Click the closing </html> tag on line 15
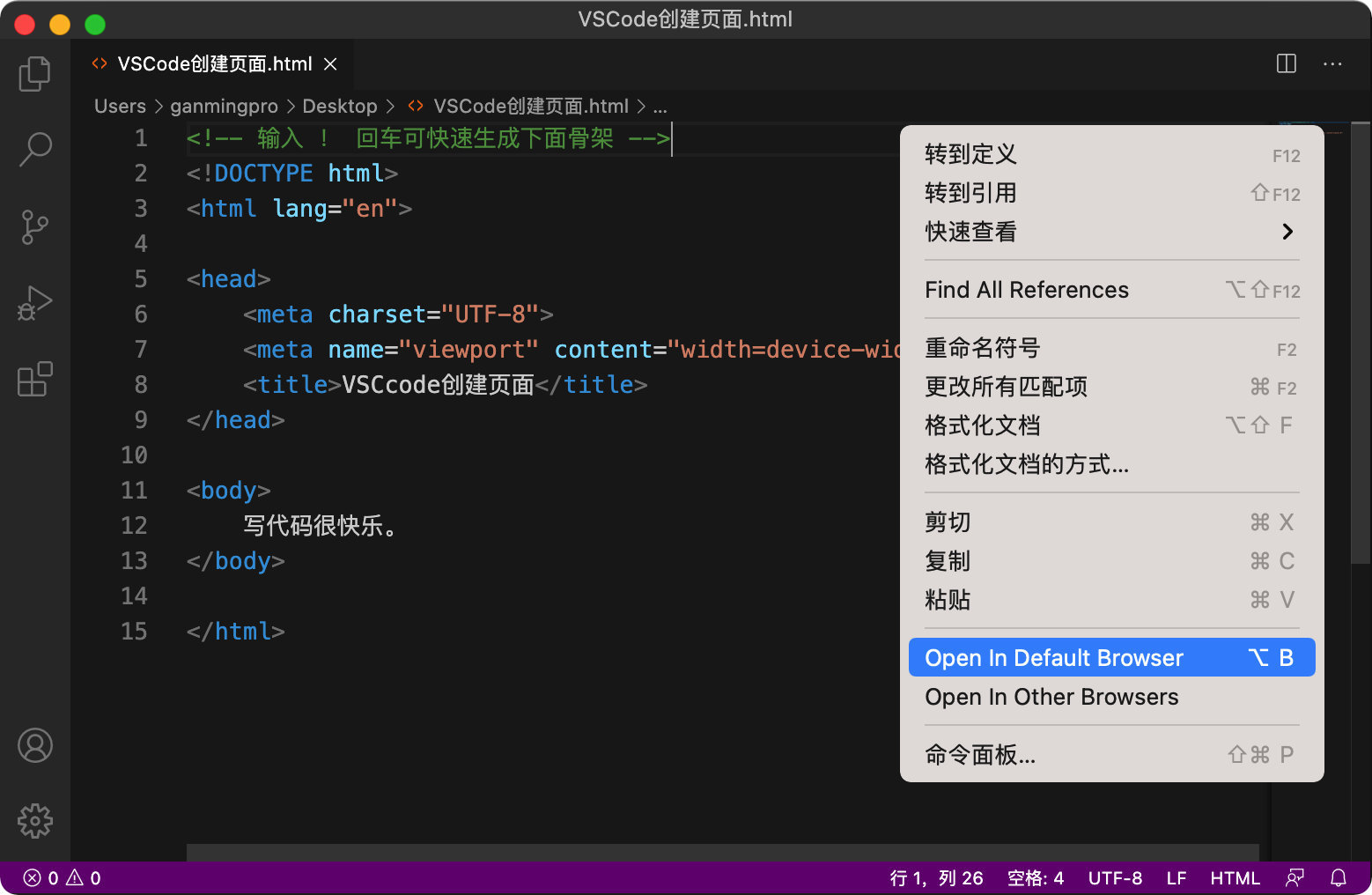This screenshot has height=895, width=1372. [235, 632]
